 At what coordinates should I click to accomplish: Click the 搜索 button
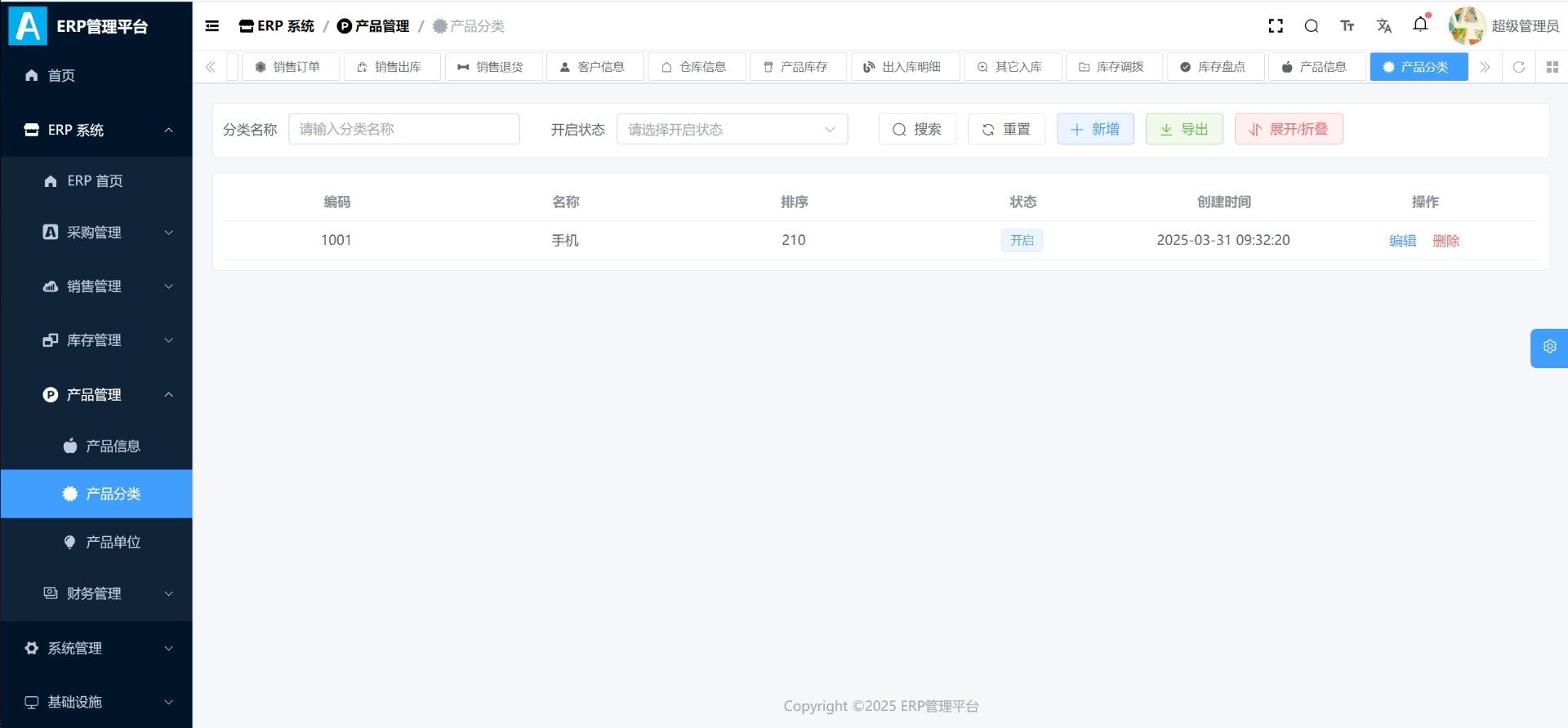918,129
